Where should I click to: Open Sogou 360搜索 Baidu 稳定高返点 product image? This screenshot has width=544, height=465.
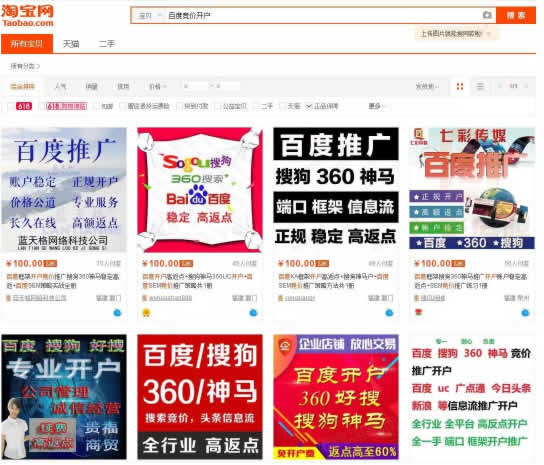point(200,190)
